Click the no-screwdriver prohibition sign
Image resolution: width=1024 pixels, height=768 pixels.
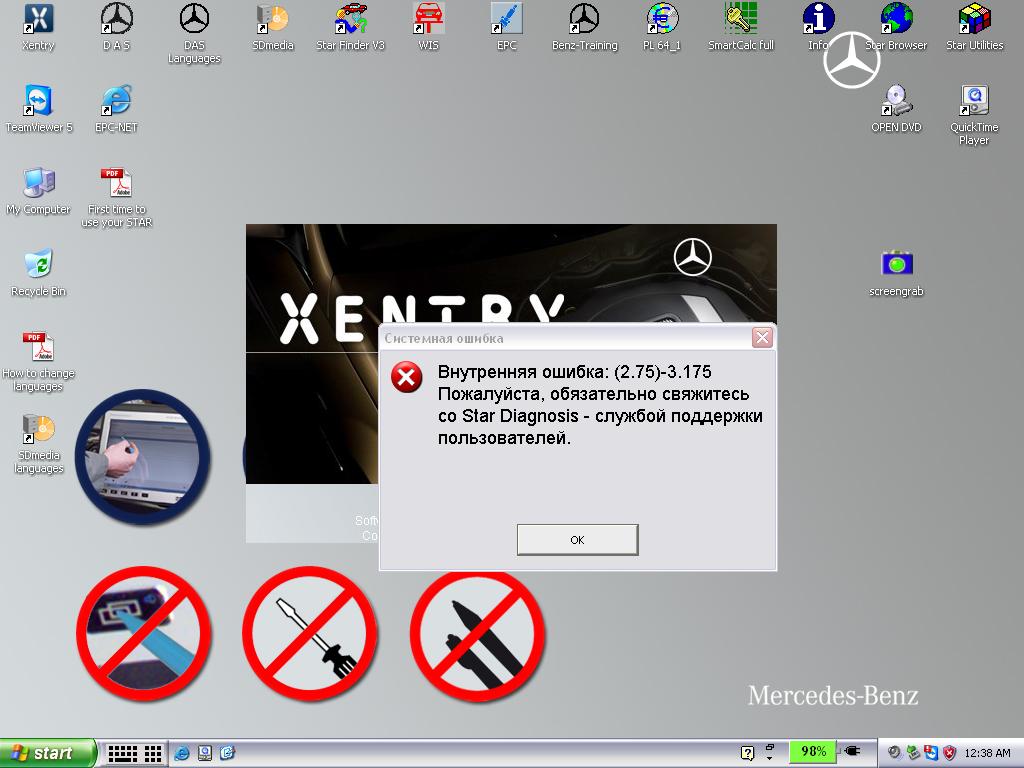click(310, 633)
